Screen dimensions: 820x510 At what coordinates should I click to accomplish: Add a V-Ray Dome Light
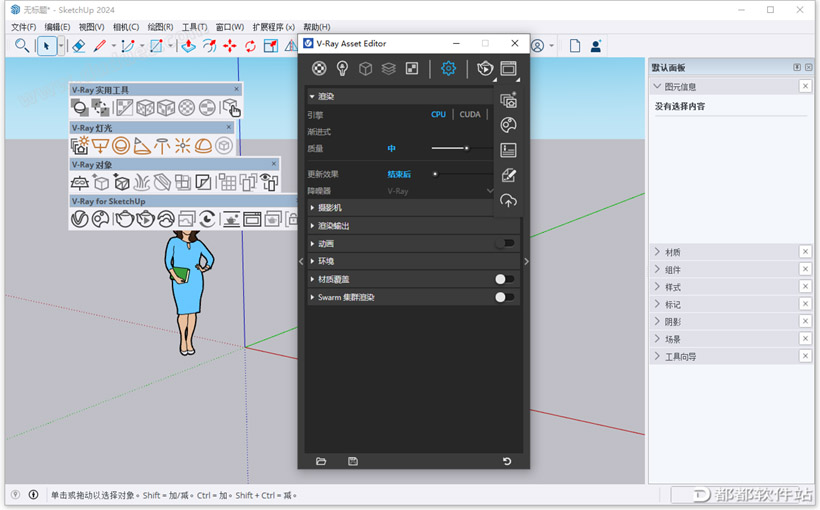click(203, 145)
